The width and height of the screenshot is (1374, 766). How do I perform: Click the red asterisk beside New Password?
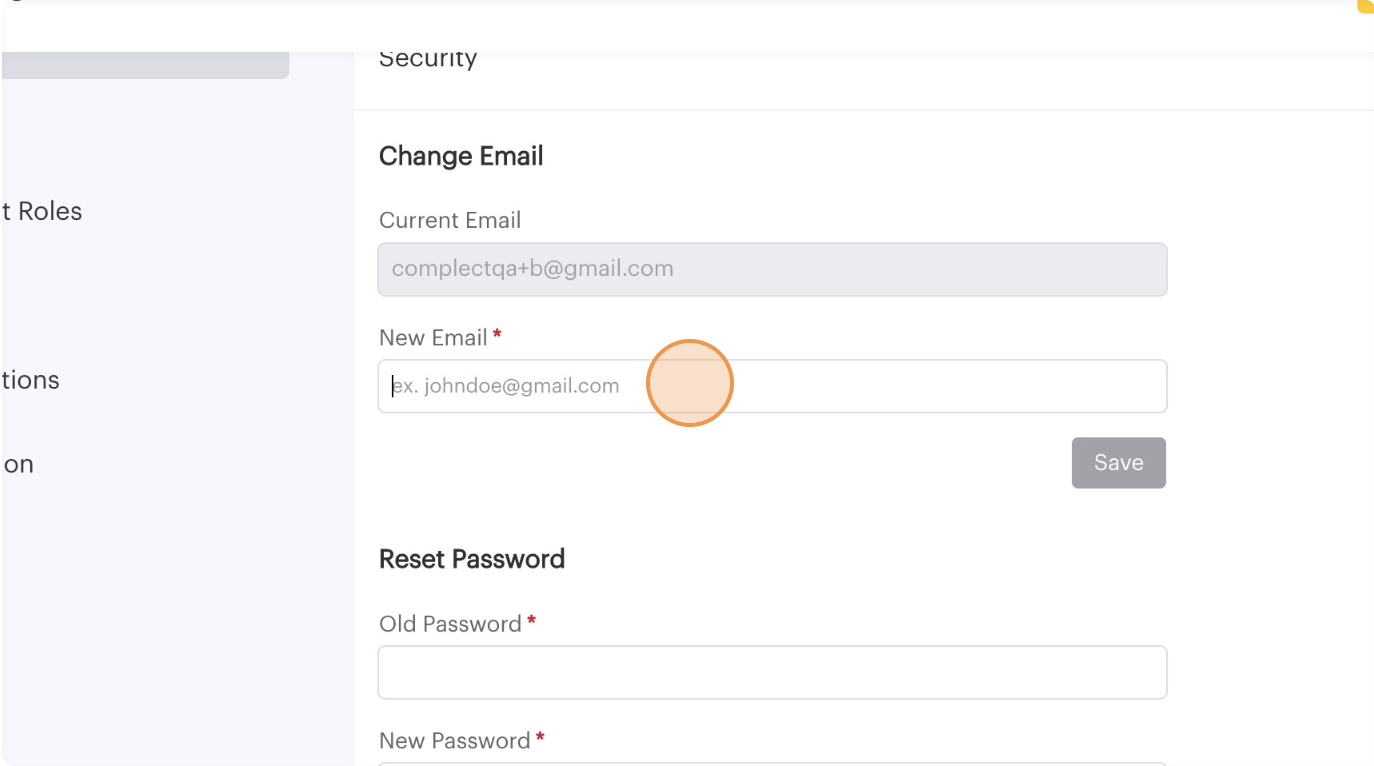(x=540, y=739)
